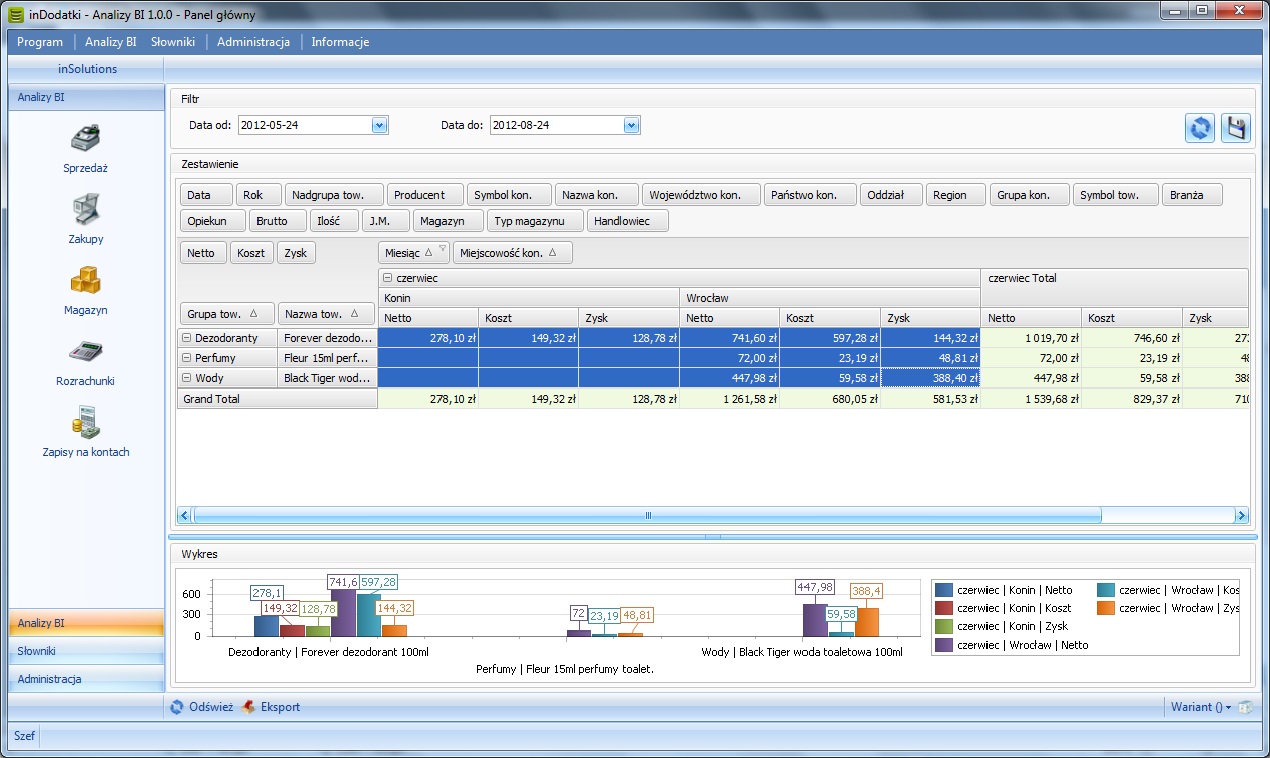Click the Region field button
This screenshot has width=1270, height=758.
tap(956, 195)
